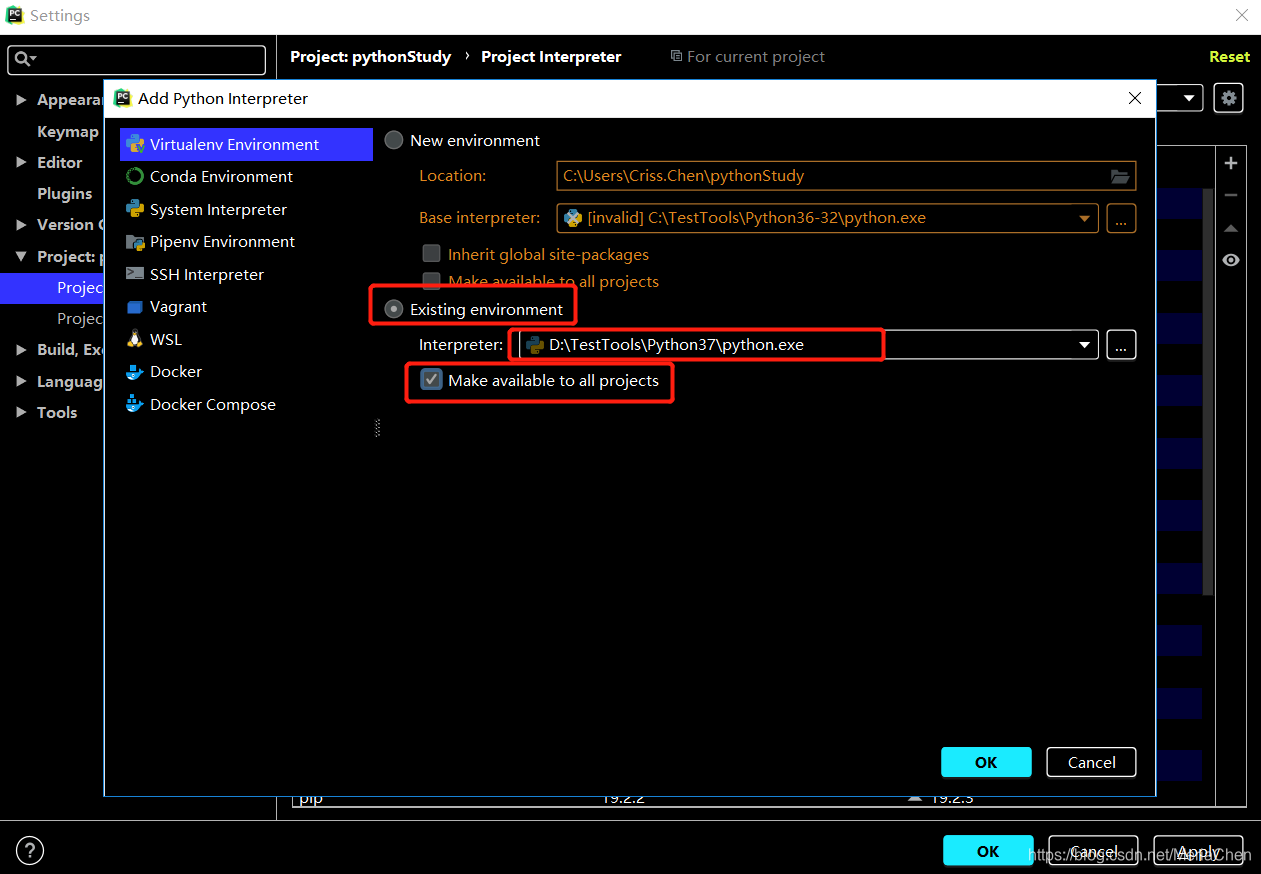Click the Docker Compose icon
1261x874 pixels.
point(135,404)
